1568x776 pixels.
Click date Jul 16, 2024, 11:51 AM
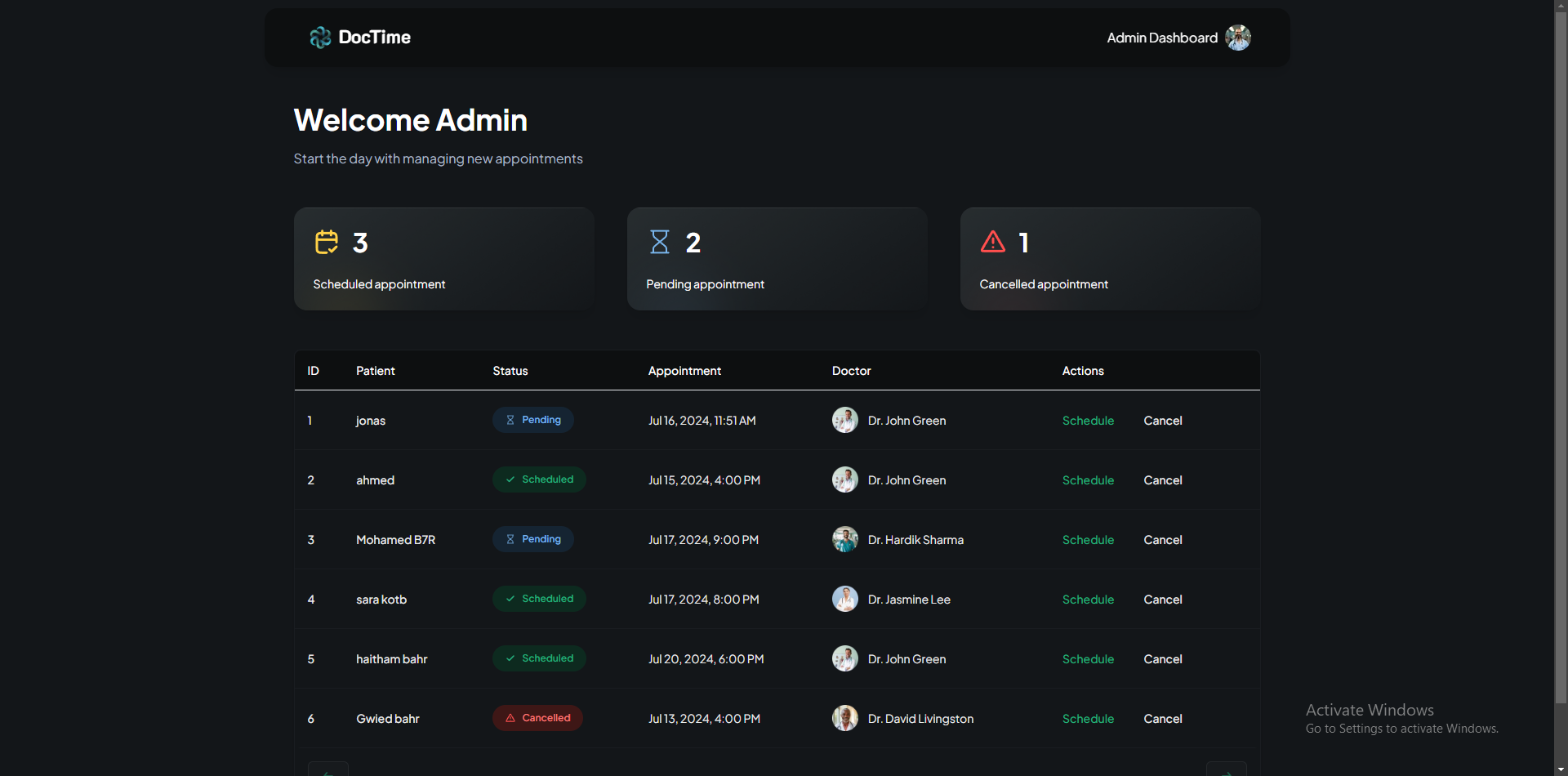702,421
